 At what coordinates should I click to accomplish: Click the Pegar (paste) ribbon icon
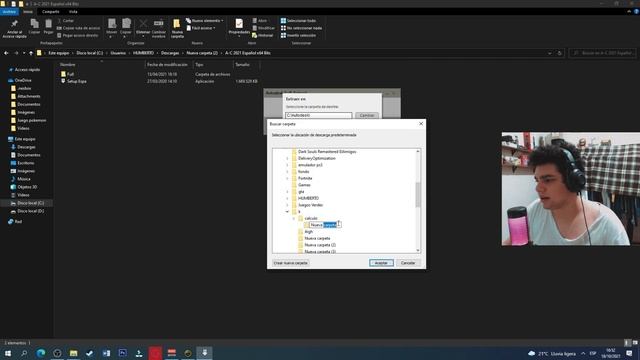click(48, 27)
